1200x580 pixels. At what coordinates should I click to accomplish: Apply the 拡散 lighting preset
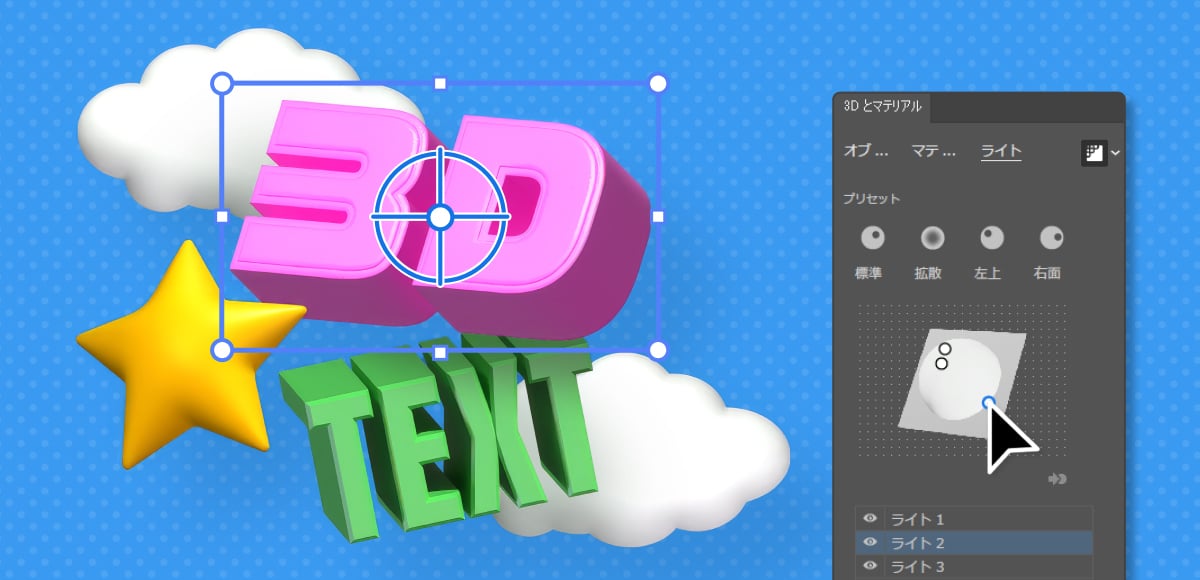pyautogui.click(x=932, y=238)
